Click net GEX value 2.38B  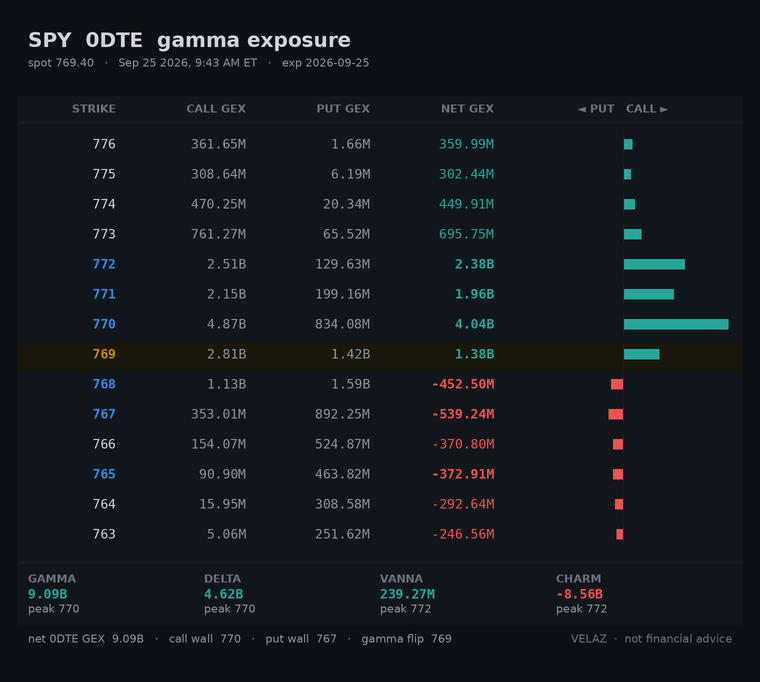tap(475, 265)
